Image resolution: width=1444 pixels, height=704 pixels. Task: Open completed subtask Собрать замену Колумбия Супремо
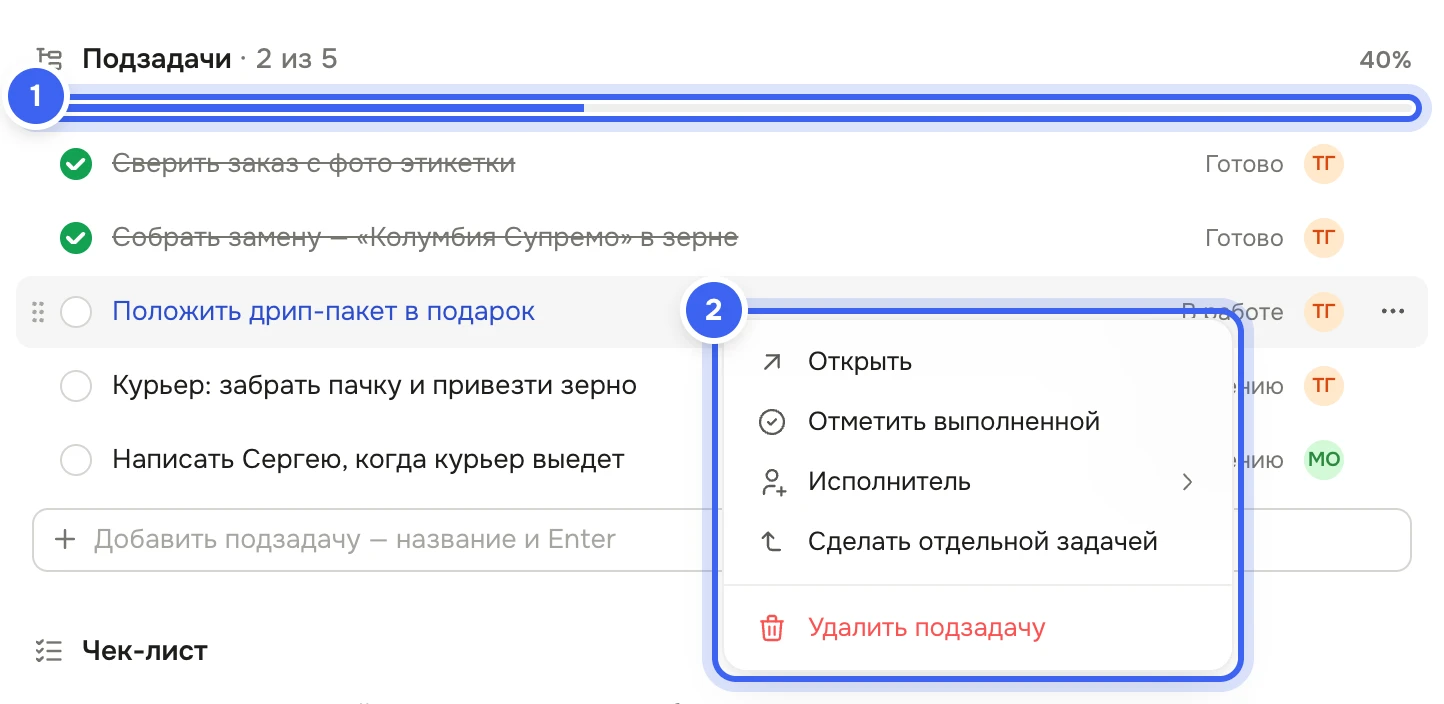[425, 238]
